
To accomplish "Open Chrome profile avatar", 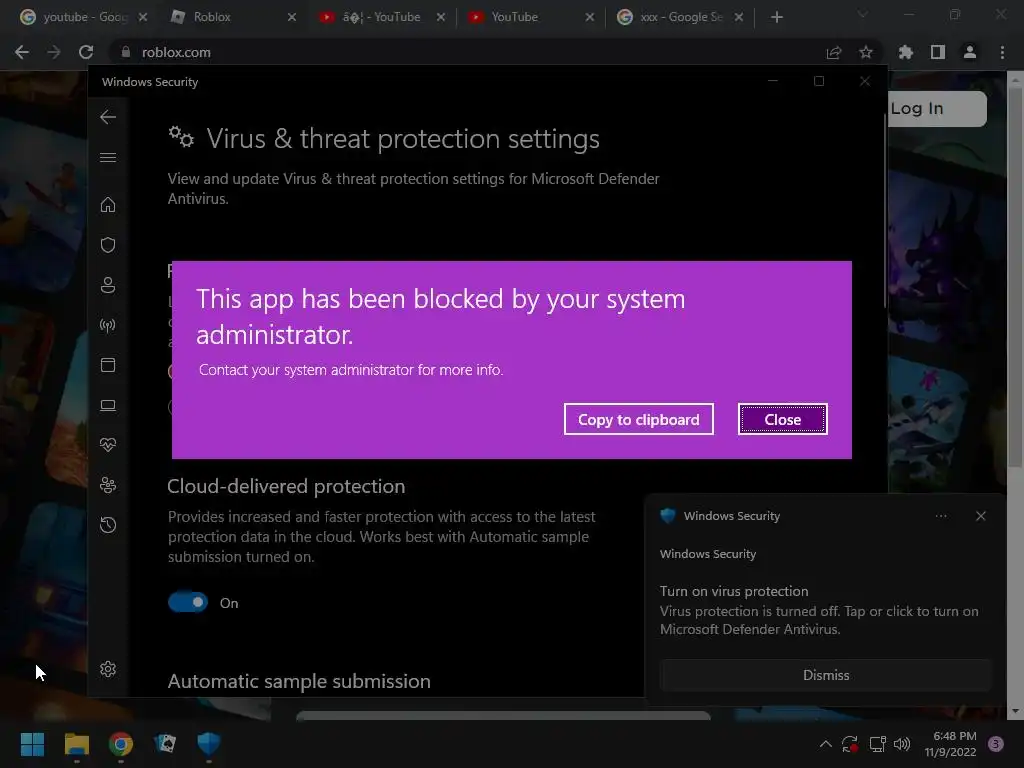I will pos(970,52).
